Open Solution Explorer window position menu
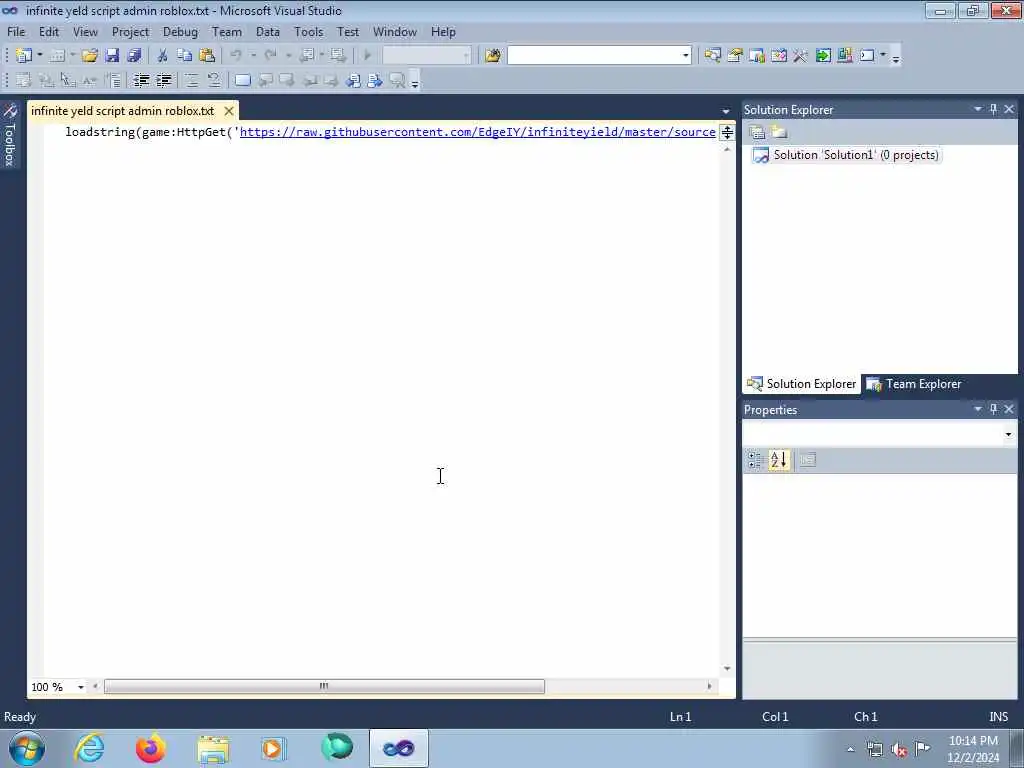The width and height of the screenshot is (1024, 768). [978, 109]
